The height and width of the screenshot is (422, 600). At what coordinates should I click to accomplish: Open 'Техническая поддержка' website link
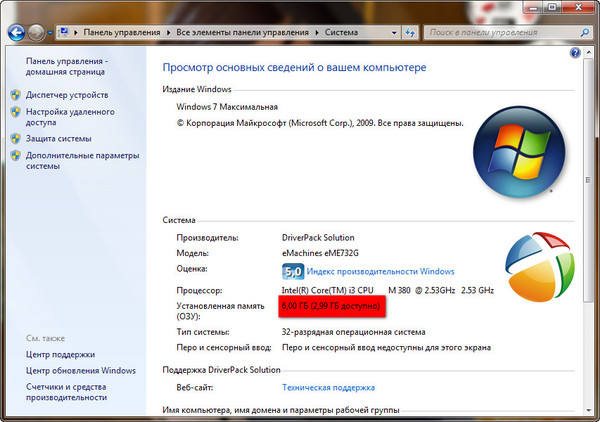click(328, 388)
